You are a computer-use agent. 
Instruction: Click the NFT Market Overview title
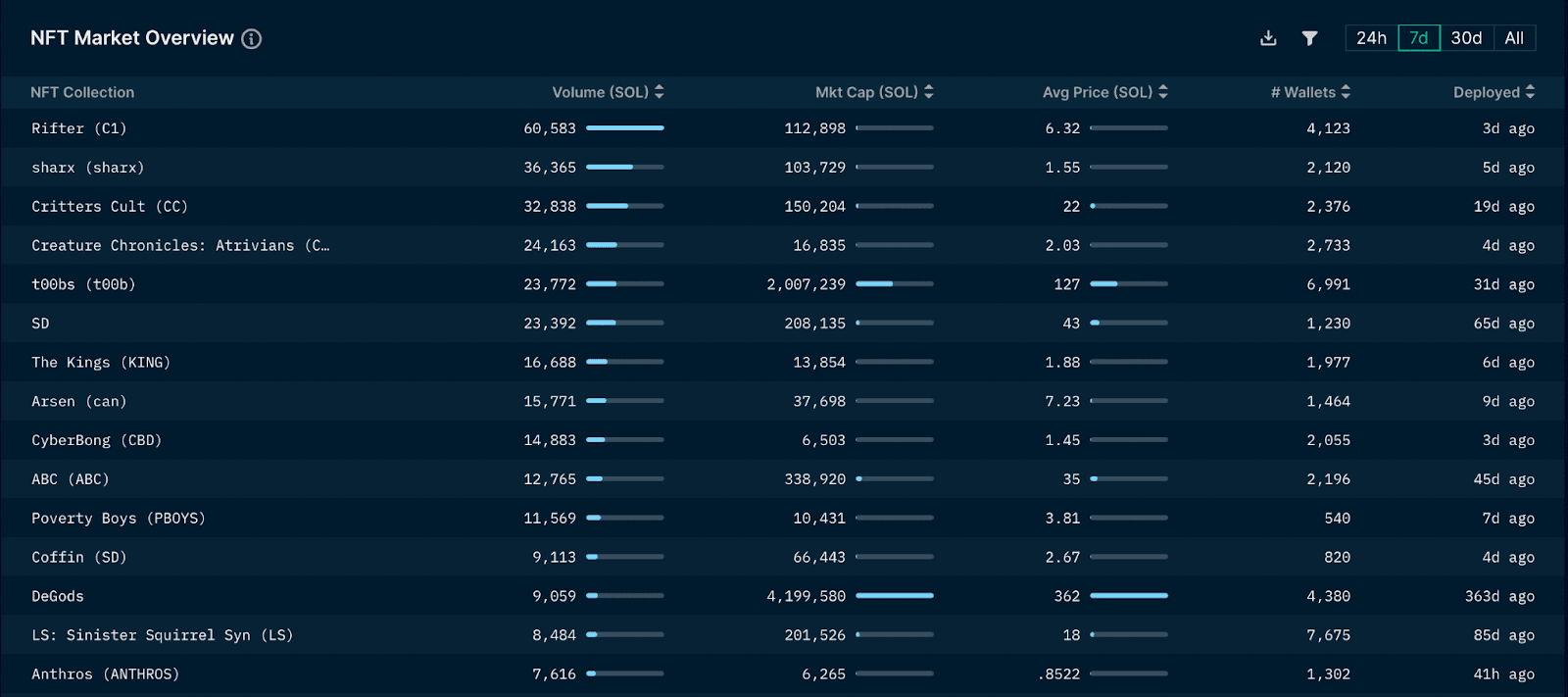132,38
